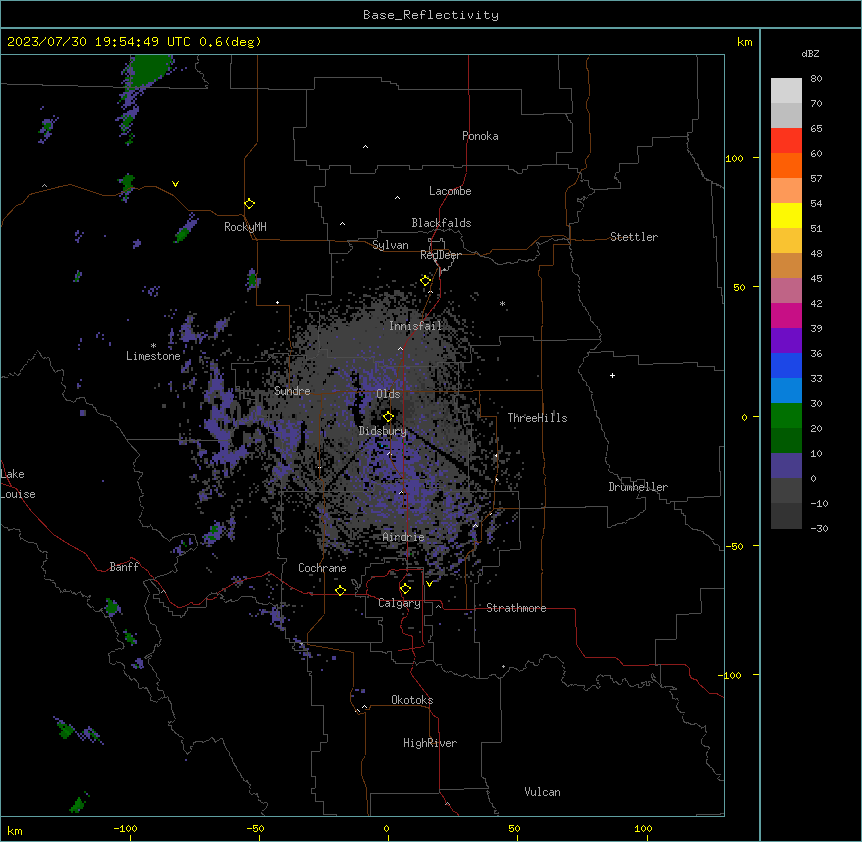
Task: Click the Lake Louise label
Action: [16, 484]
